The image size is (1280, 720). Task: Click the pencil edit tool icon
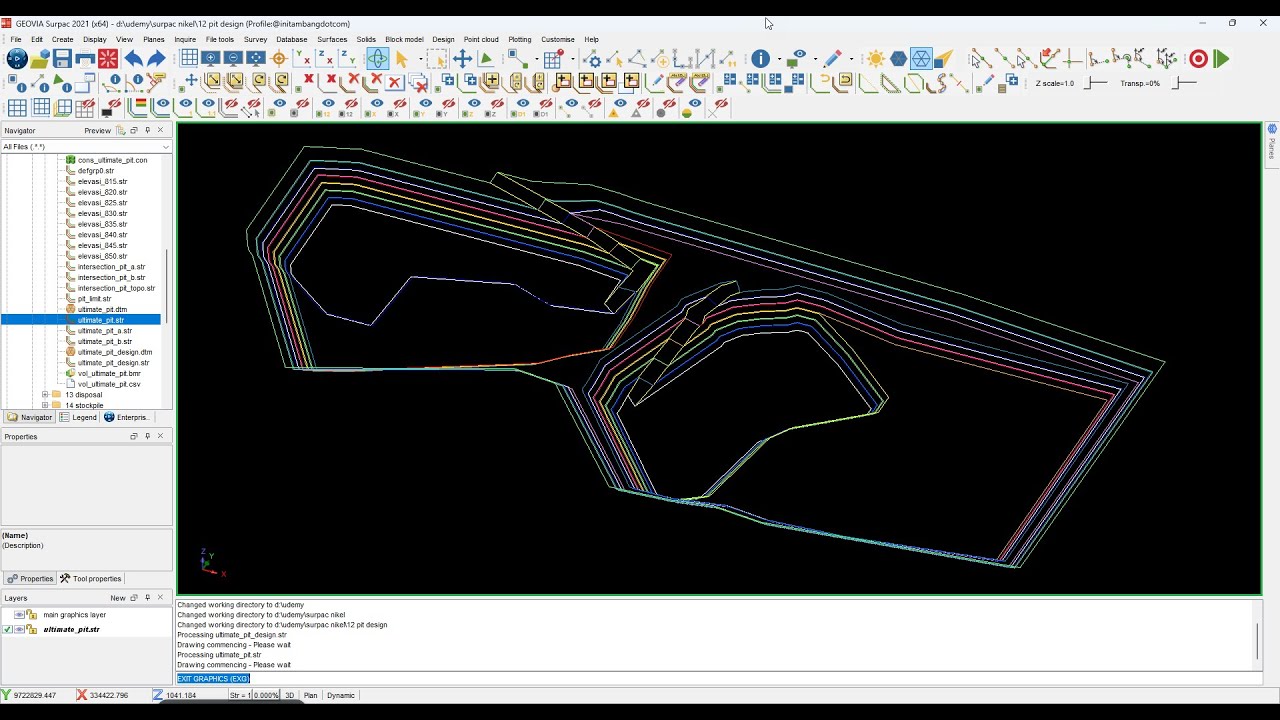coord(832,58)
